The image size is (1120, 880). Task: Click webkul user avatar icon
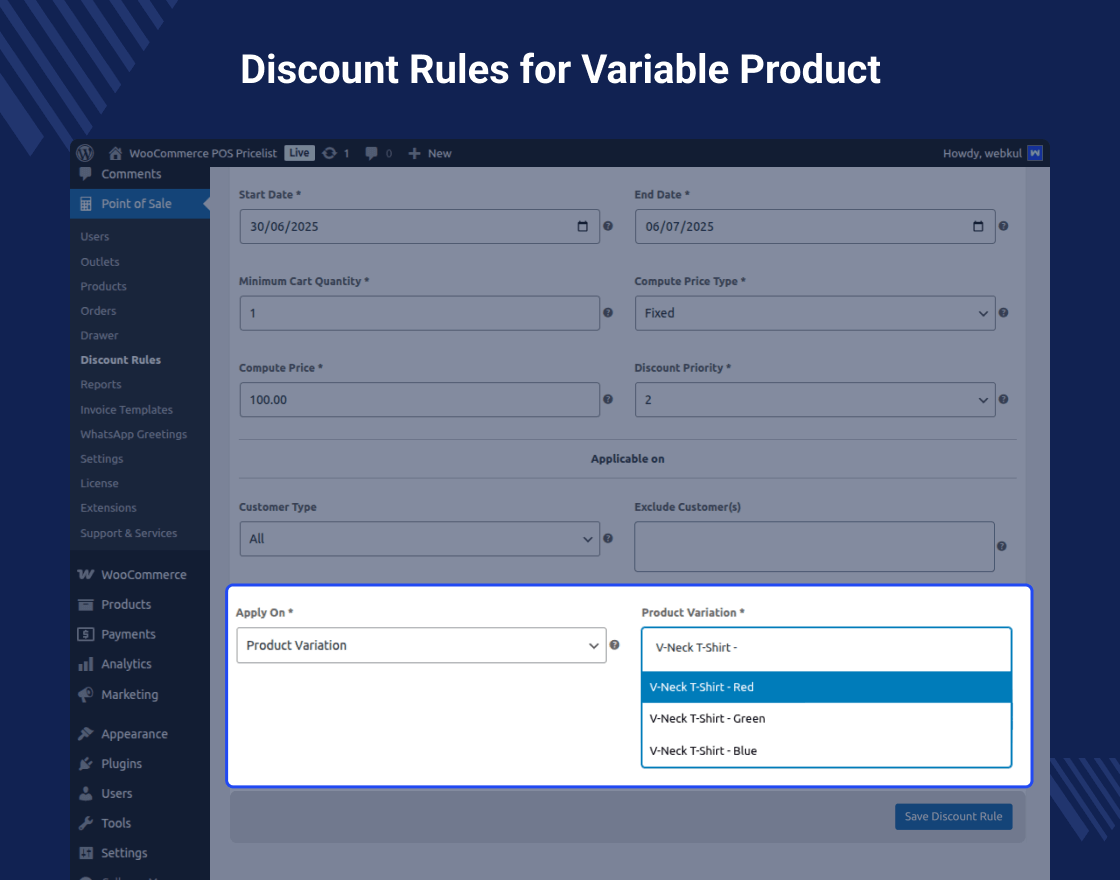pos(1034,153)
